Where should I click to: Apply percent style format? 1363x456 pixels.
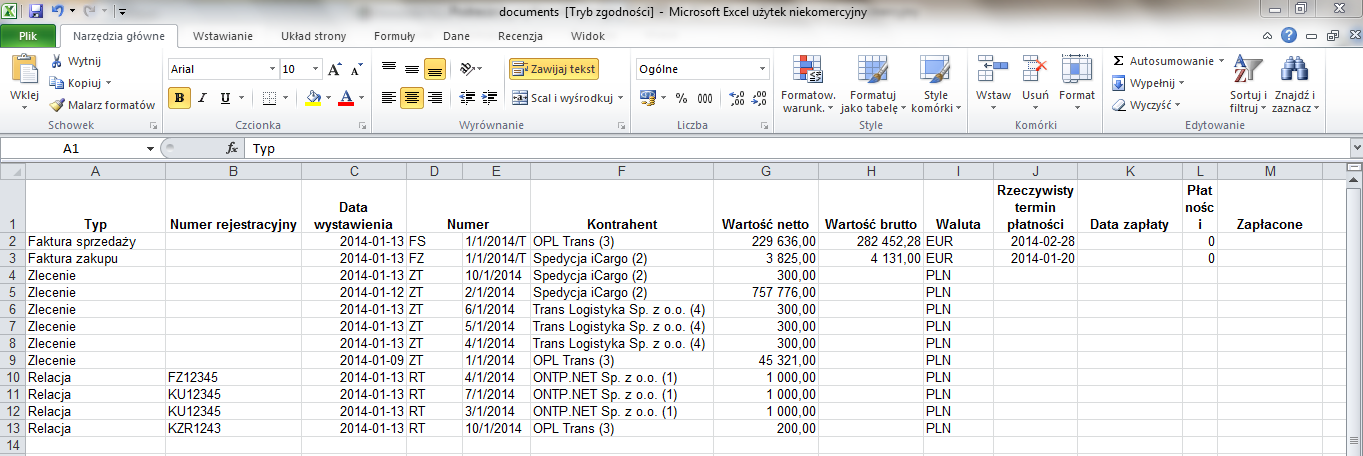[681, 98]
